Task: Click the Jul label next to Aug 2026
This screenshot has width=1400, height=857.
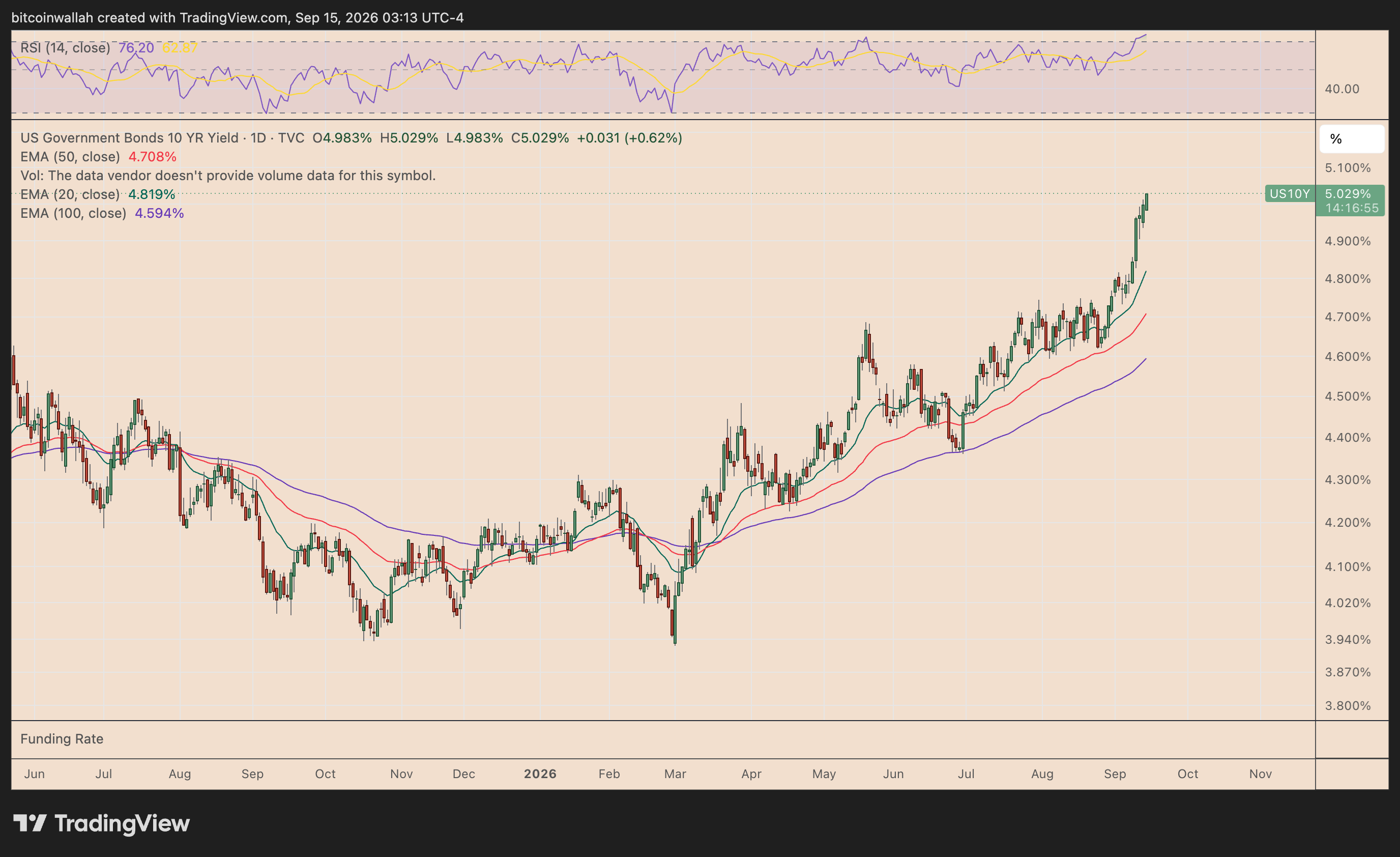Action: 966,774
